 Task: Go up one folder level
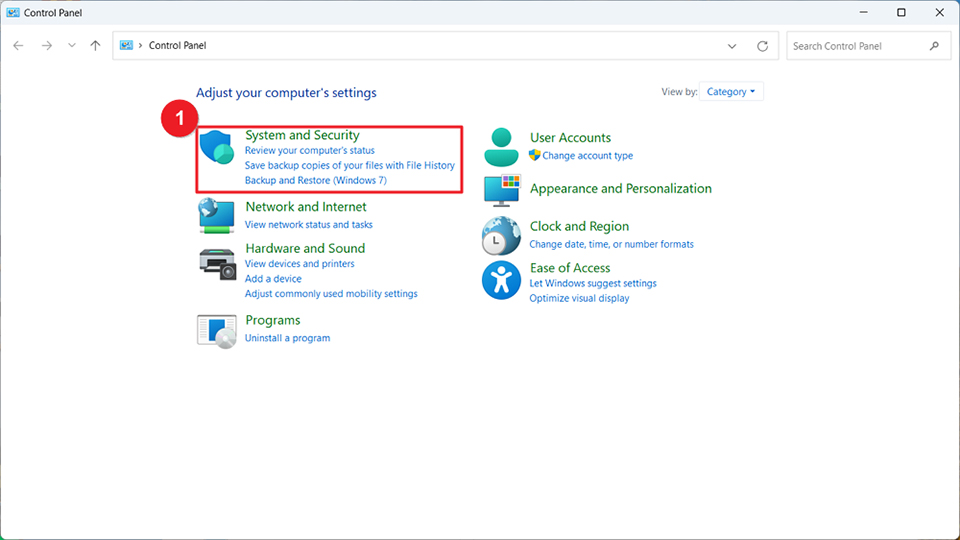point(95,46)
